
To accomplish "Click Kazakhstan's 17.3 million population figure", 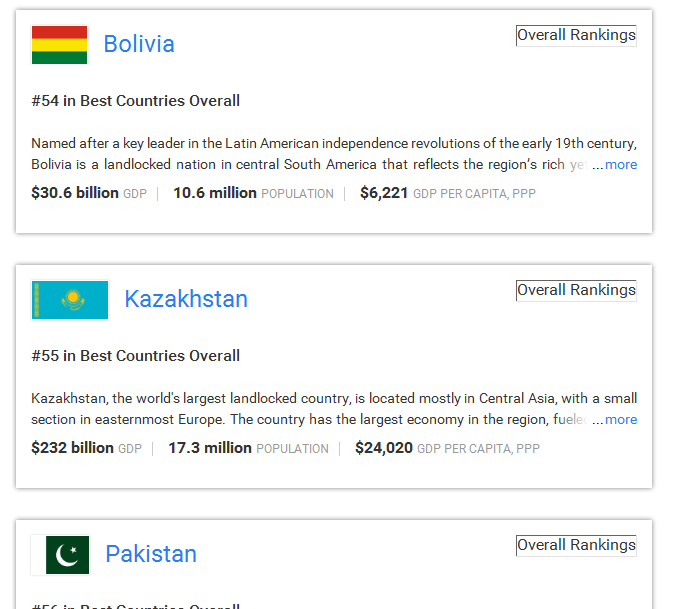I will (x=210, y=447).
